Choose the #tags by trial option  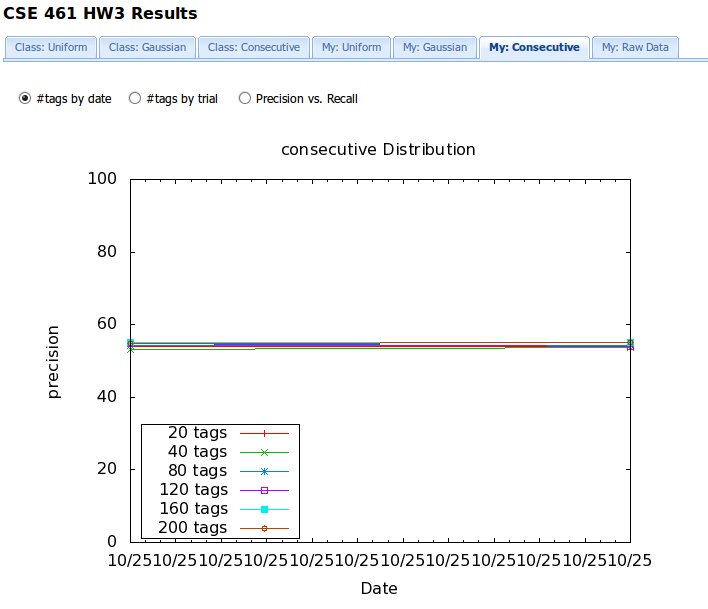coord(135,99)
